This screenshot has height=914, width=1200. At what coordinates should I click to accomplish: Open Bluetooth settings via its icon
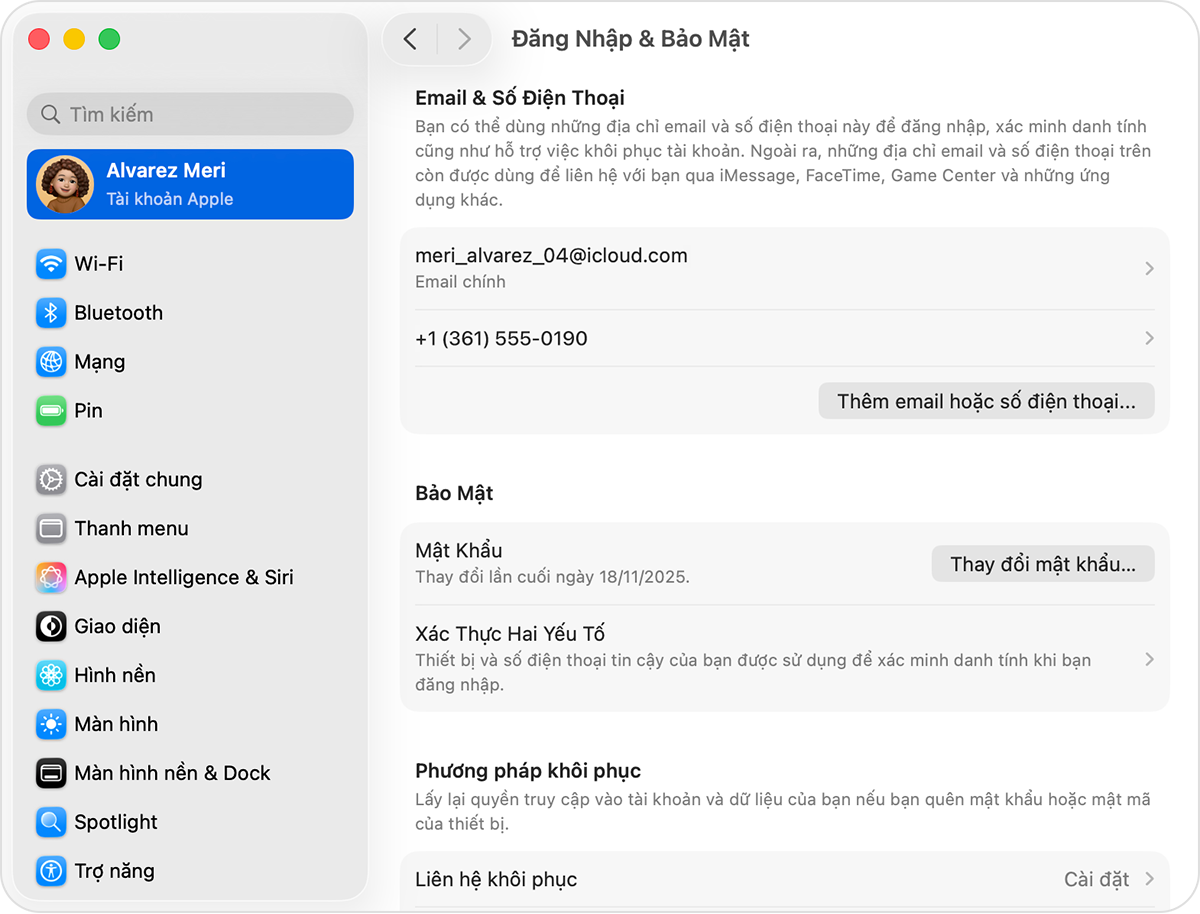click(51, 313)
